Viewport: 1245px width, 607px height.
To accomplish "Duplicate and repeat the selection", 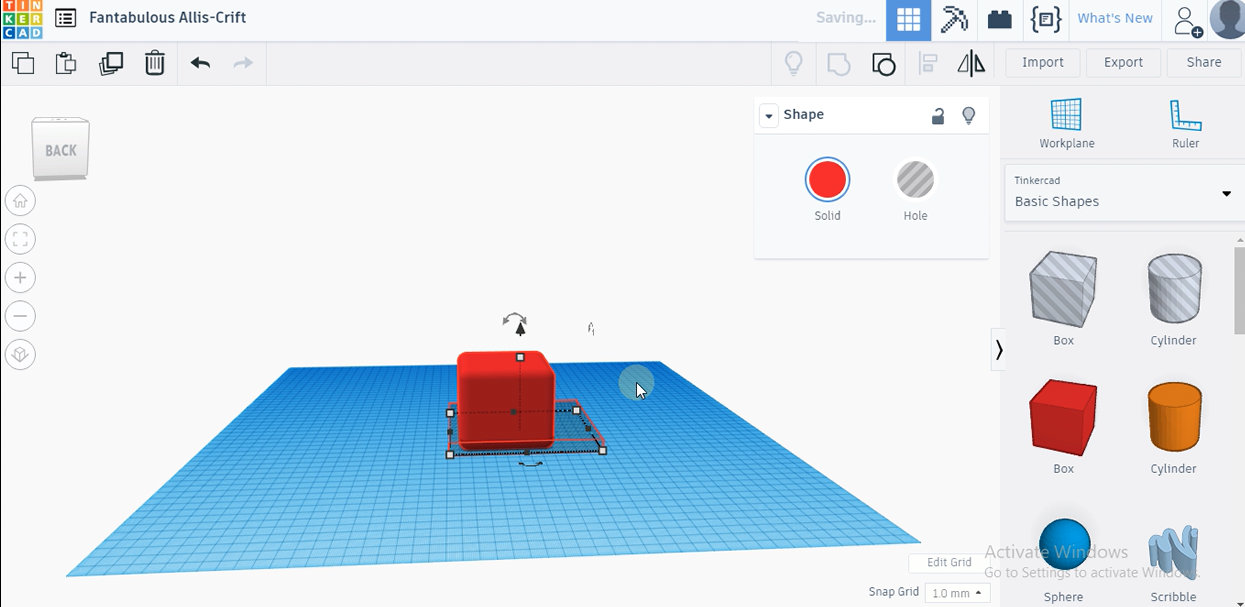I will tap(111, 63).
